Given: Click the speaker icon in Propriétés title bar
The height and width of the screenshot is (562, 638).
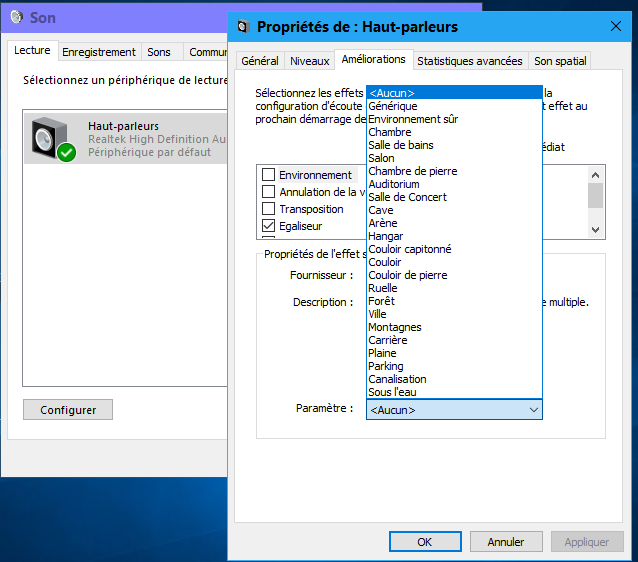Looking at the screenshot, I should (x=242, y=27).
